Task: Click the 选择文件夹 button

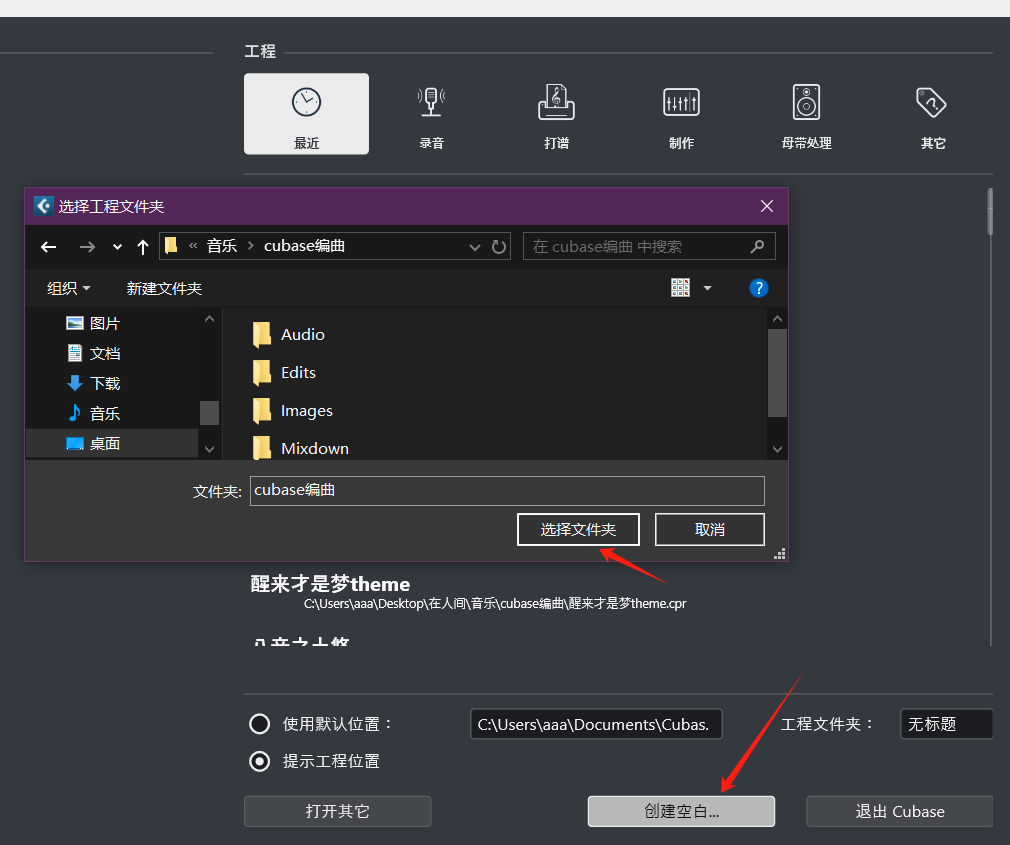Action: (x=578, y=529)
